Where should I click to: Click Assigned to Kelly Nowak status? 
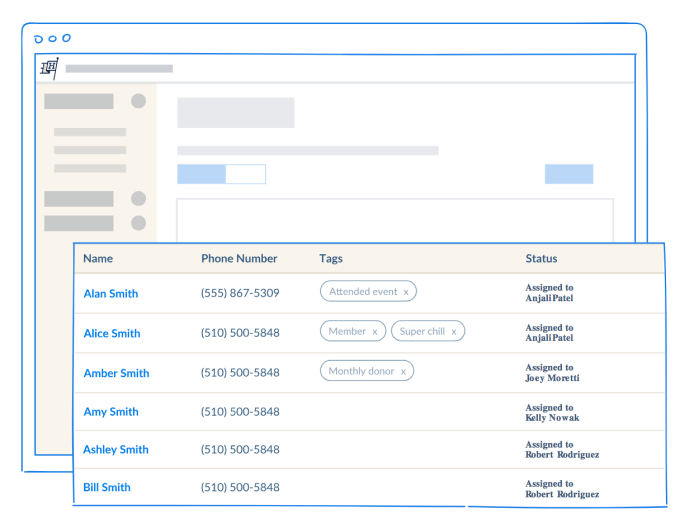click(x=552, y=412)
